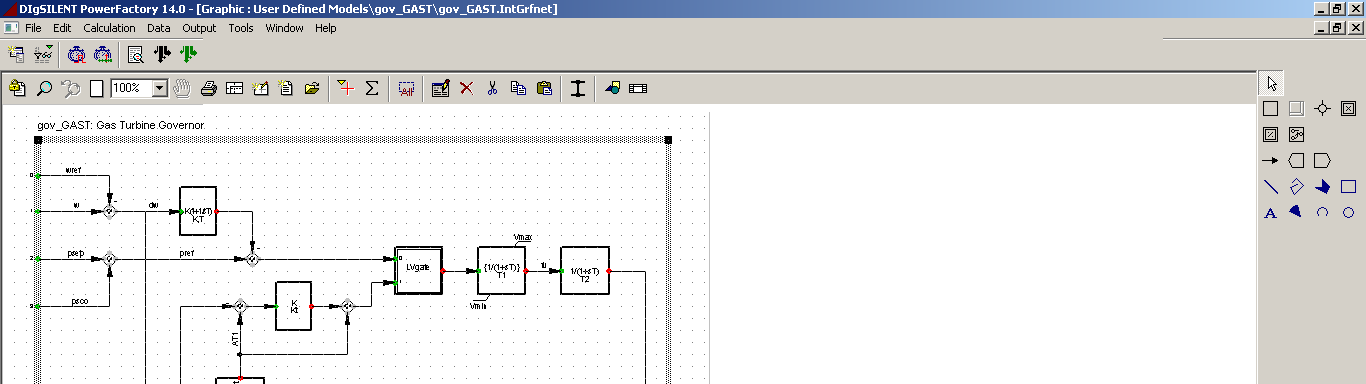This screenshot has height=384, width=1366.
Task: Open the 100% zoom level dropdown
Action: [159, 88]
